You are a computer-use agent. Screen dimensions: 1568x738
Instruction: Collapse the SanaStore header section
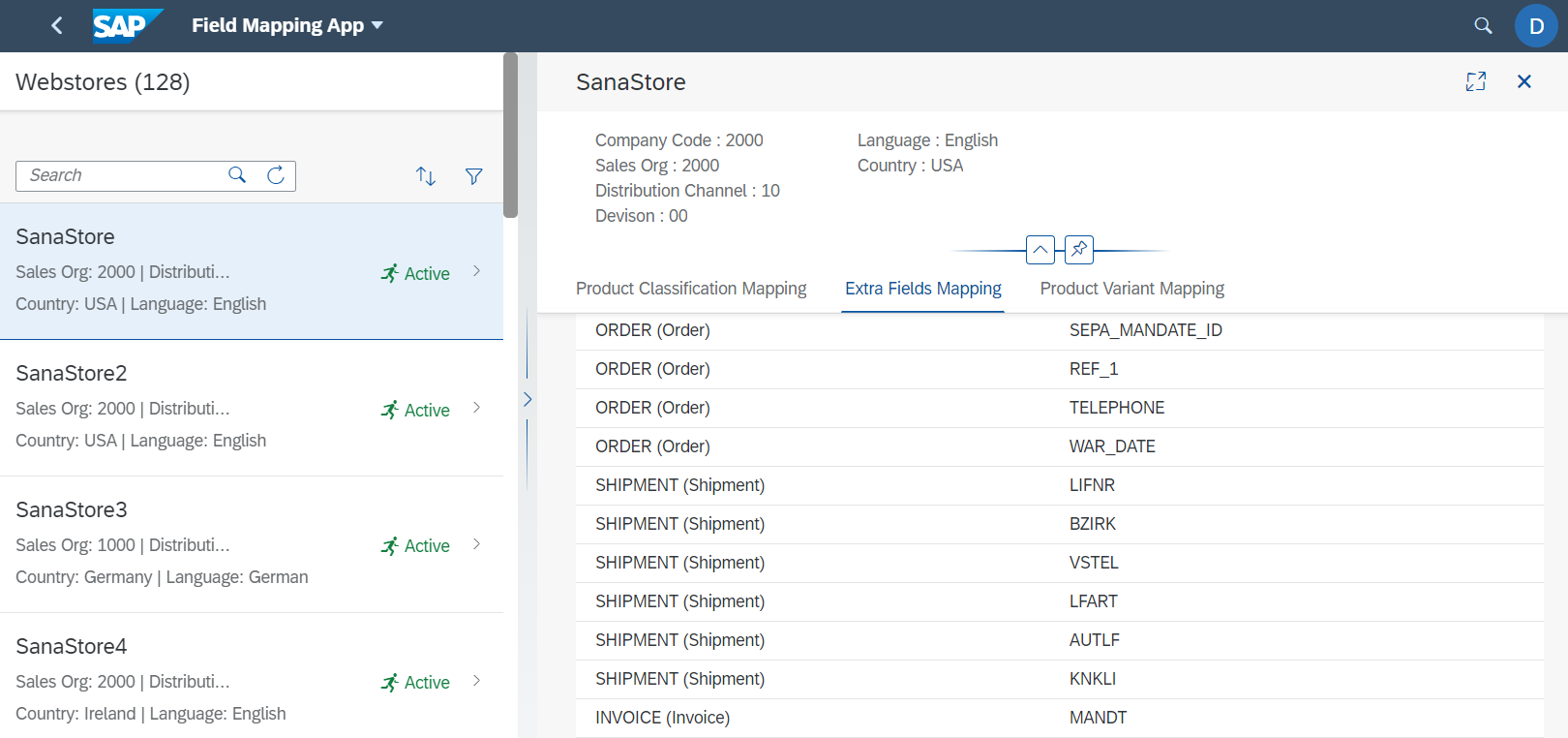[x=1040, y=250]
